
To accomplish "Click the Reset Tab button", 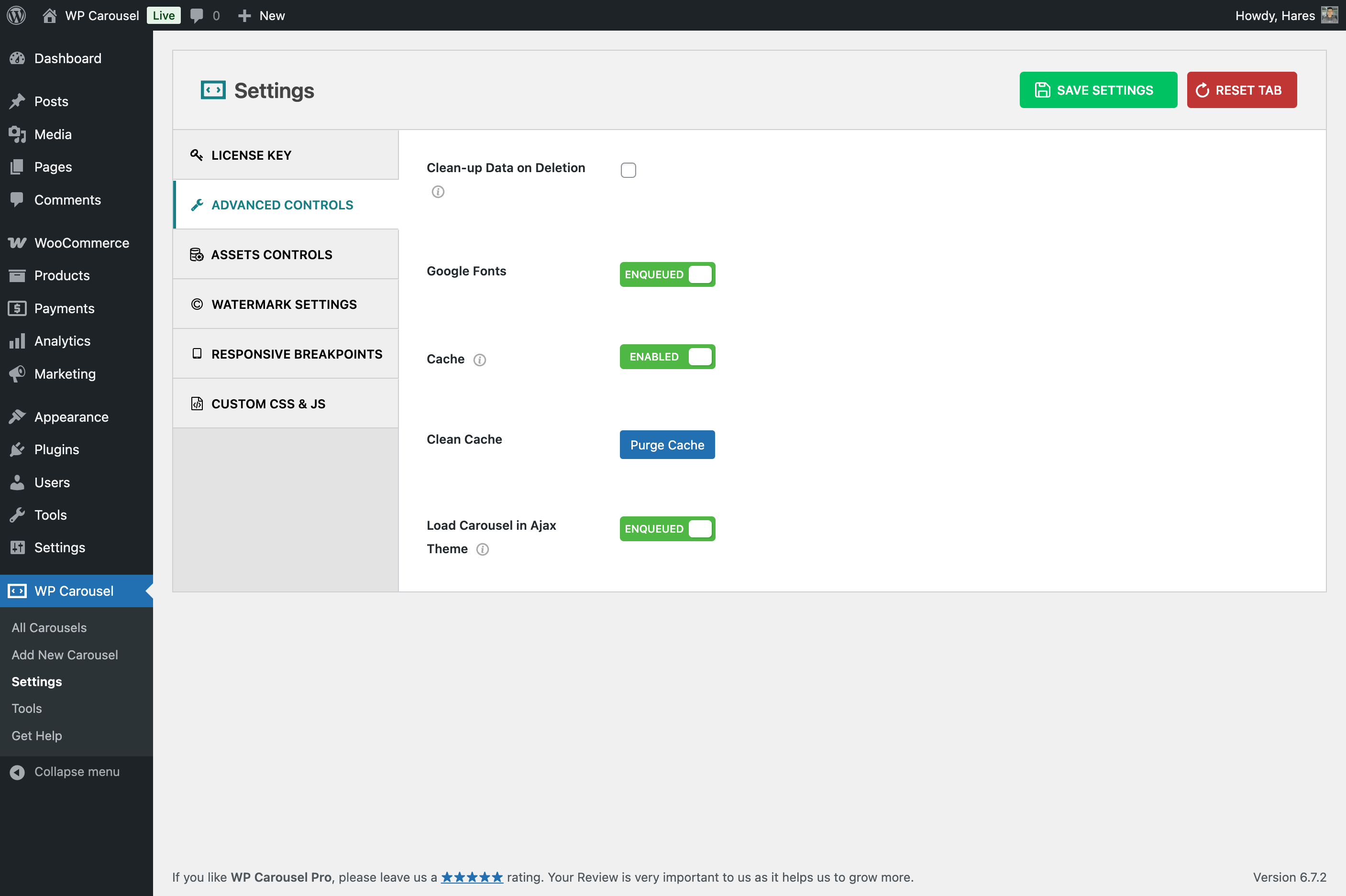I will click(x=1241, y=90).
